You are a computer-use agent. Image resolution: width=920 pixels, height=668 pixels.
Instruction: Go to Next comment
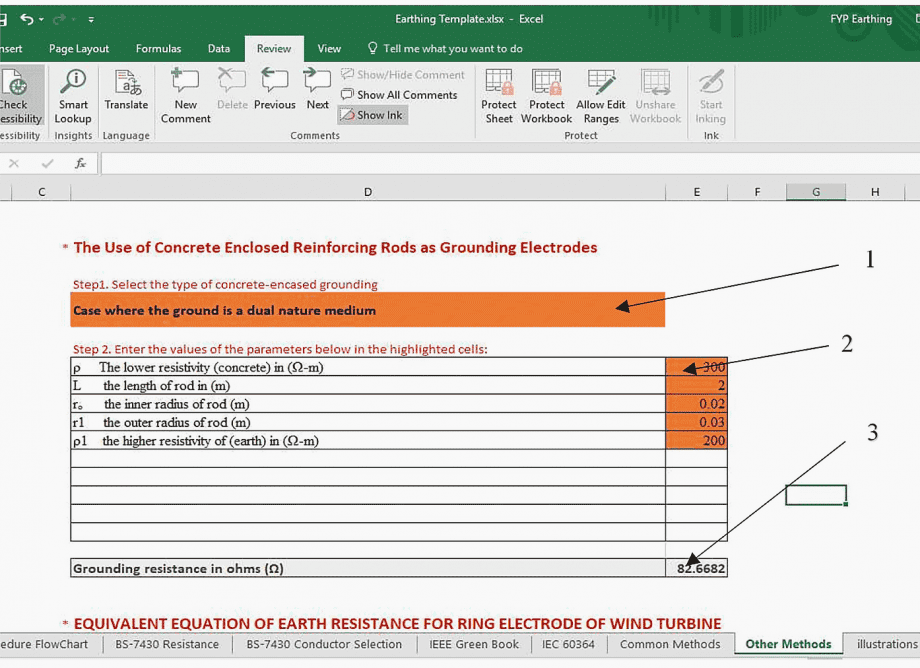click(x=317, y=90)
